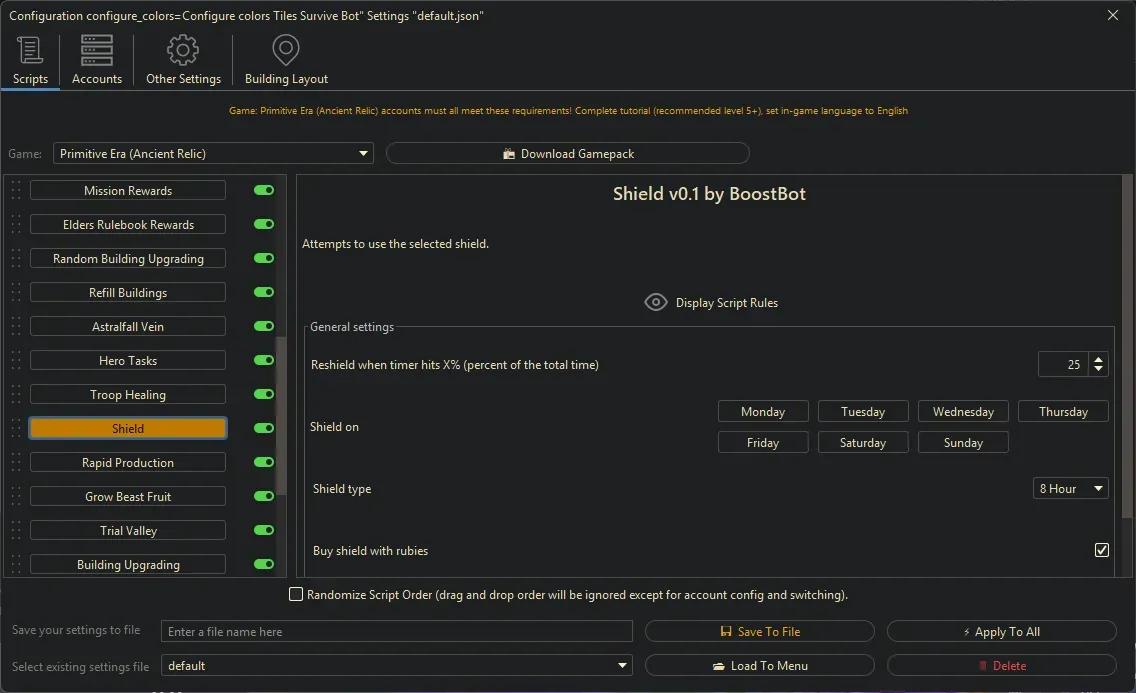
Task: Toggle off Mission Rewards script
Action: (x=263, y=190)
